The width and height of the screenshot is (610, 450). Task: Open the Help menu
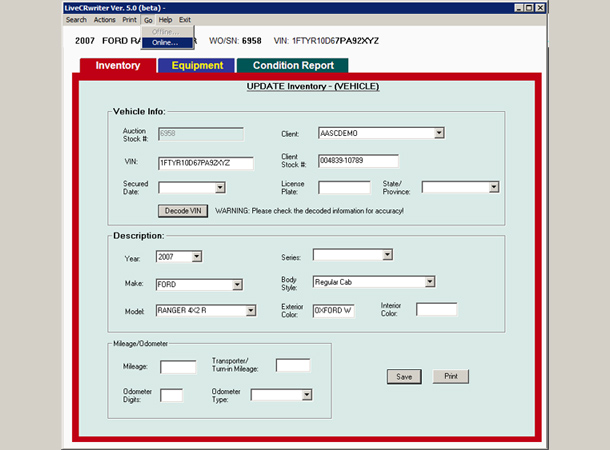165,20
